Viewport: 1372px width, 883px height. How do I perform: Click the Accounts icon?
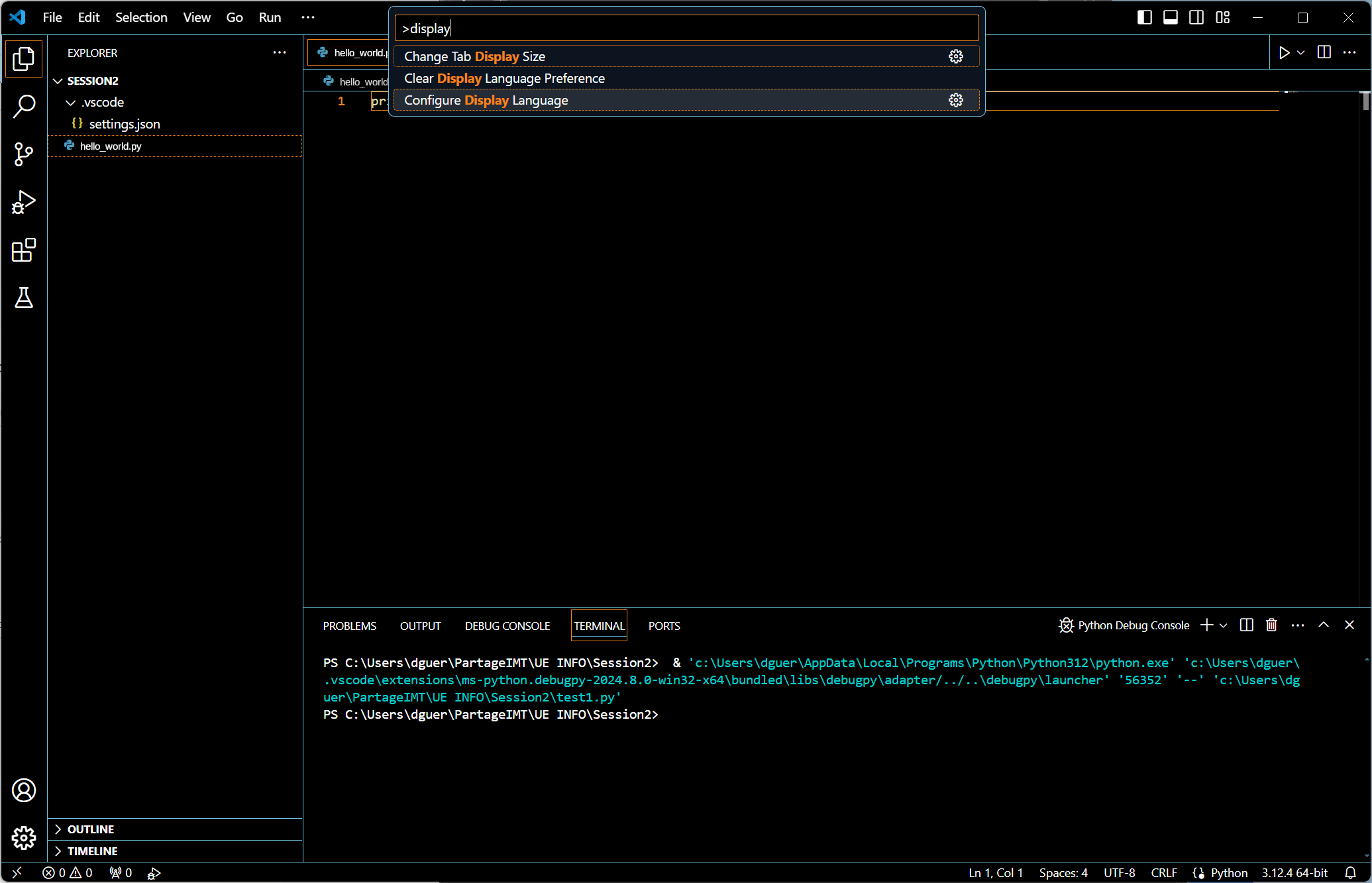pyautogui.click(x=24, y=790)
